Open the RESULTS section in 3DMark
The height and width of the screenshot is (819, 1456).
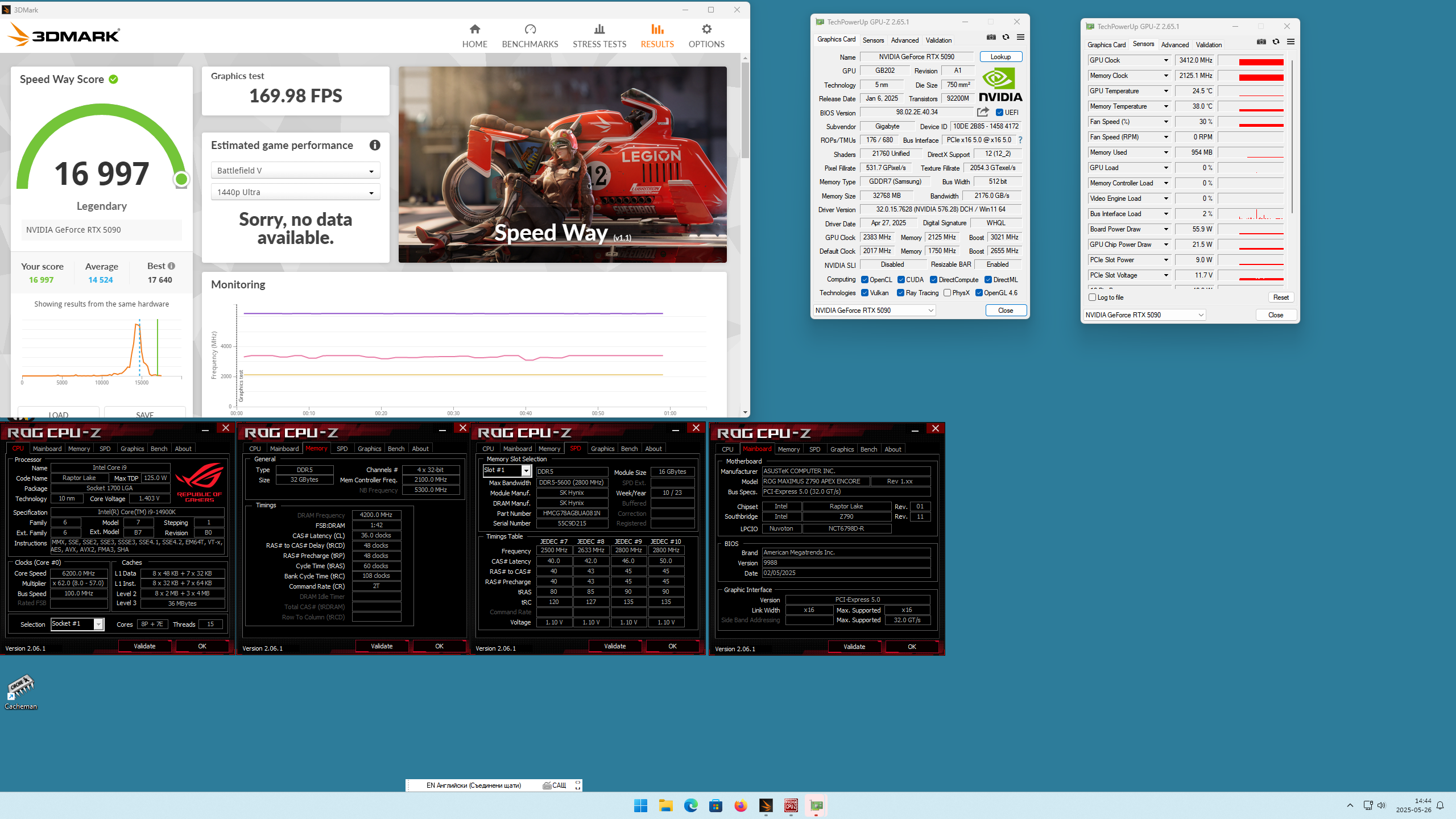coord(657,36)
